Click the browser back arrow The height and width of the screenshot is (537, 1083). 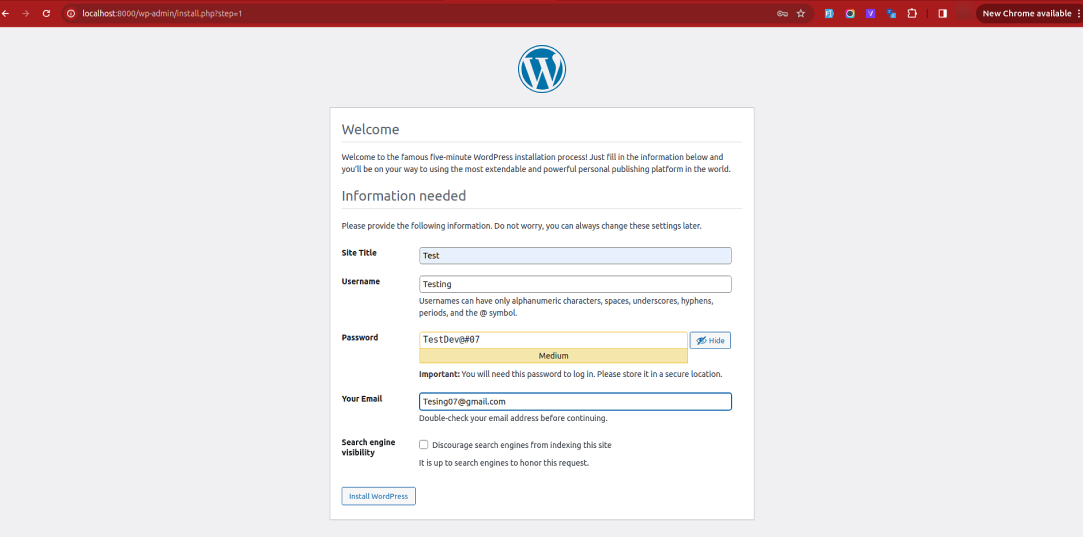tap(6, 13)
